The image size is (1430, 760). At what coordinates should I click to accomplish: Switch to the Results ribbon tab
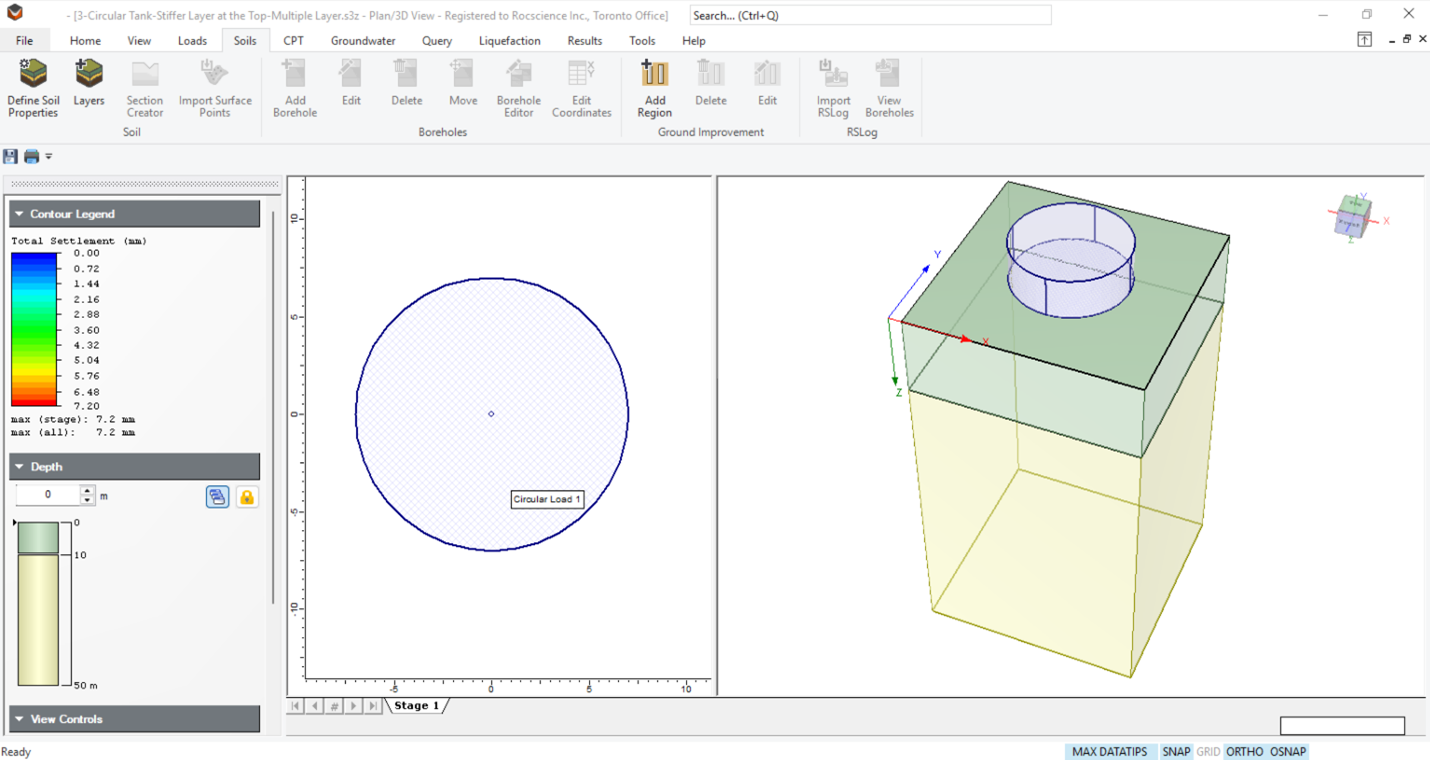(x=584, y=41)
